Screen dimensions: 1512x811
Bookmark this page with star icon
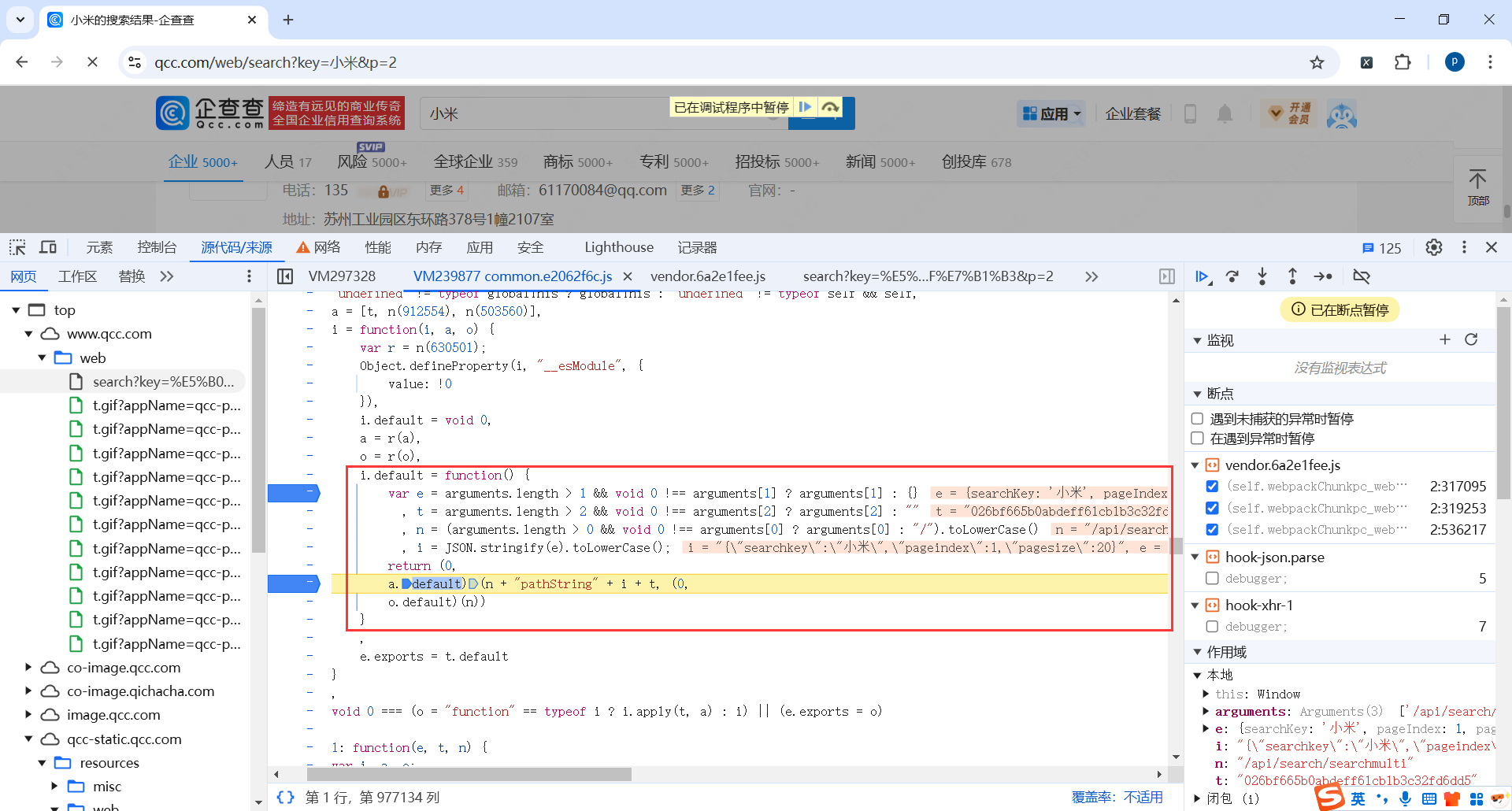point(1317,62)
